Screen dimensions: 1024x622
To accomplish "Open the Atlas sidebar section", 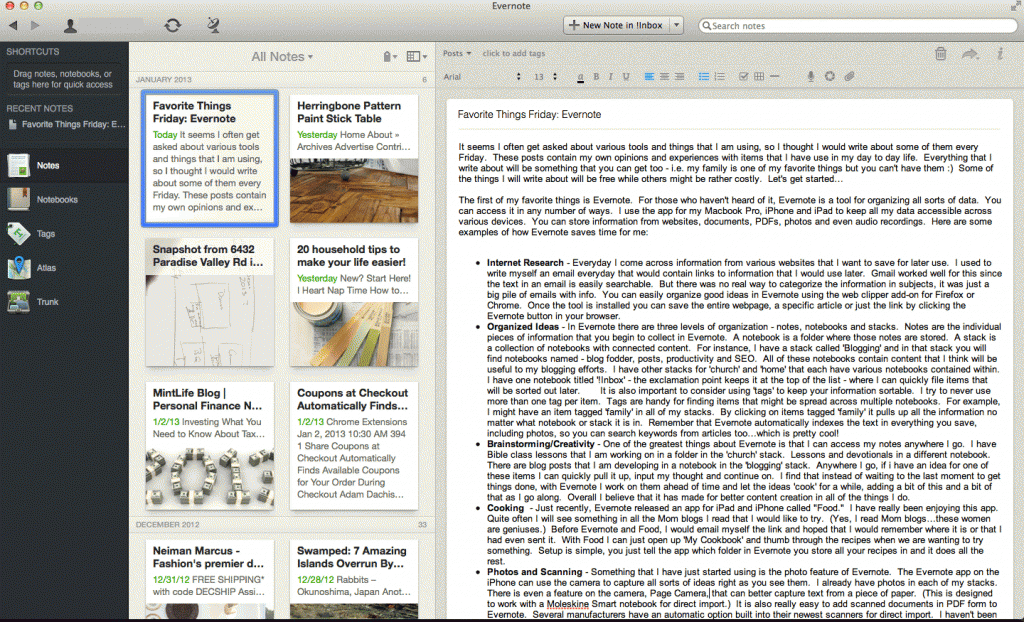I will [x=64, y=267].
